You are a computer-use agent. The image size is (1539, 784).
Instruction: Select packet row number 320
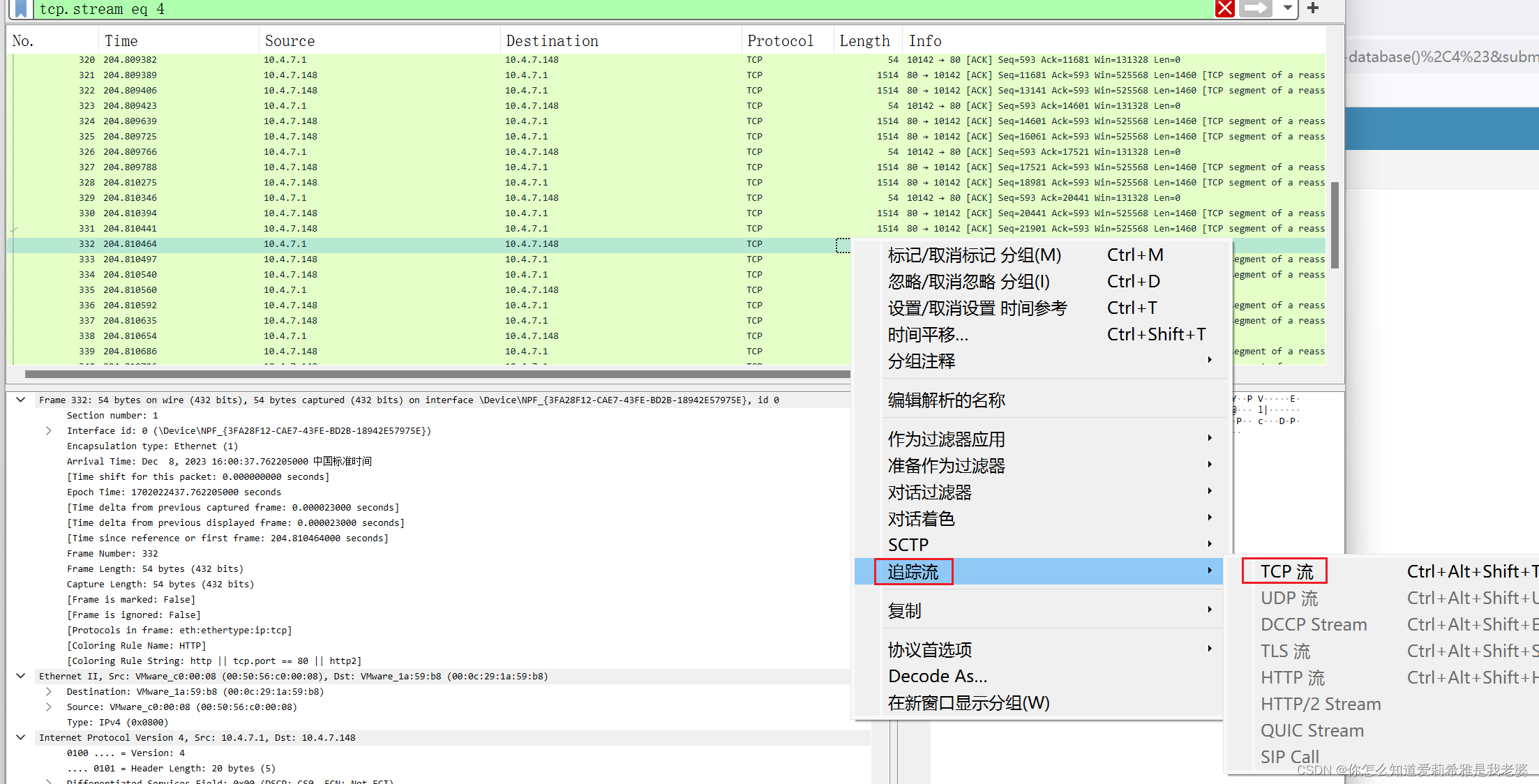click(x=666, y=60)
